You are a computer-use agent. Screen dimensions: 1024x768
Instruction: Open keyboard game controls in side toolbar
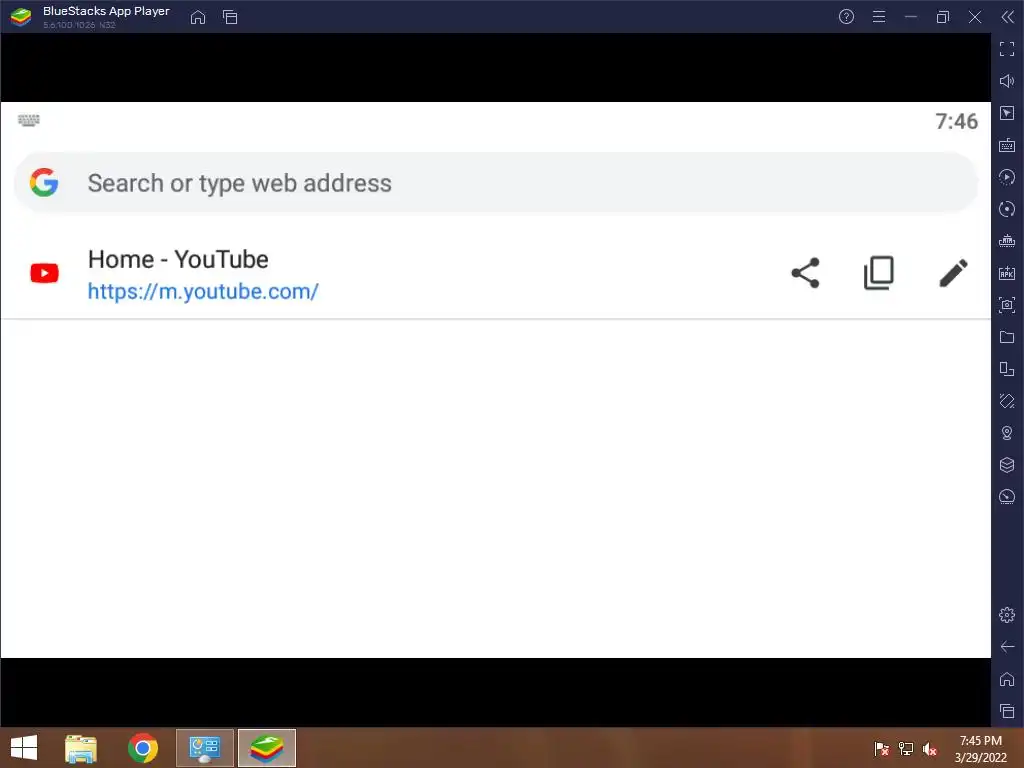coord(1007,145)
